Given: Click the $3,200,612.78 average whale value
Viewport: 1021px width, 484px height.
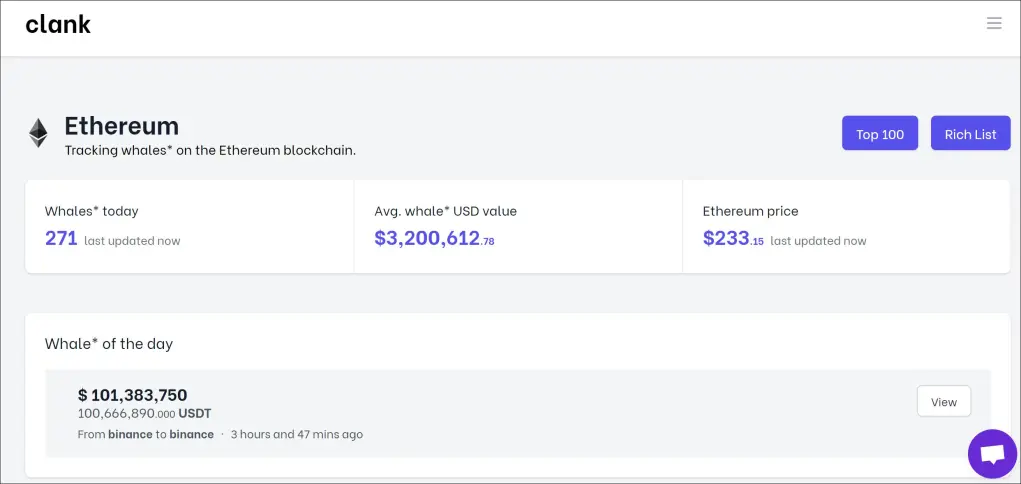Looking at the screenshot, I should pos(434,238).
